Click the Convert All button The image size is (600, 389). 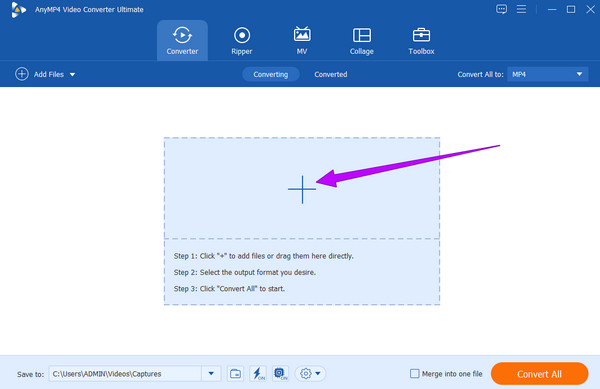pos(539,374)
